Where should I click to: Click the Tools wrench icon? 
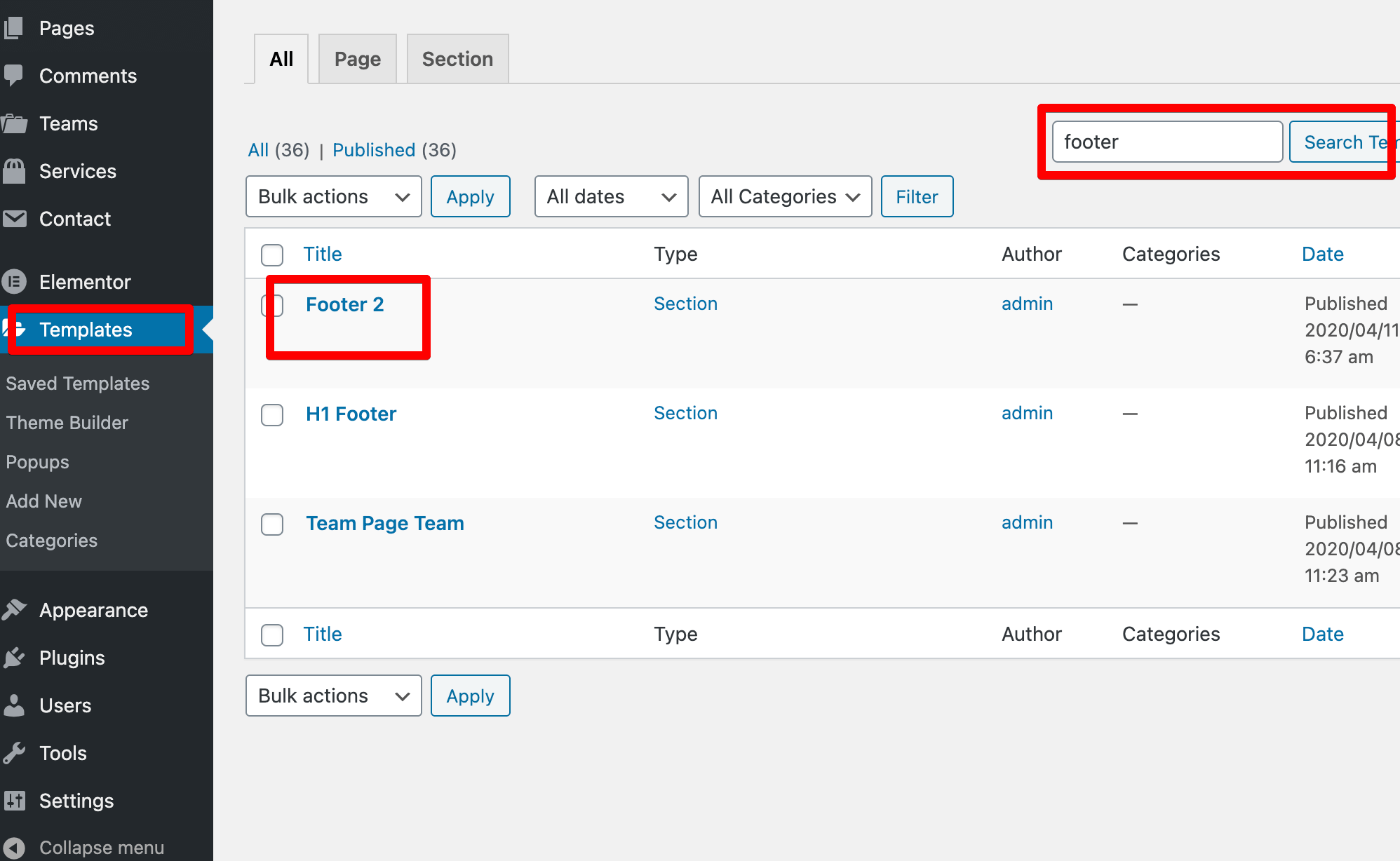point(14,753)
